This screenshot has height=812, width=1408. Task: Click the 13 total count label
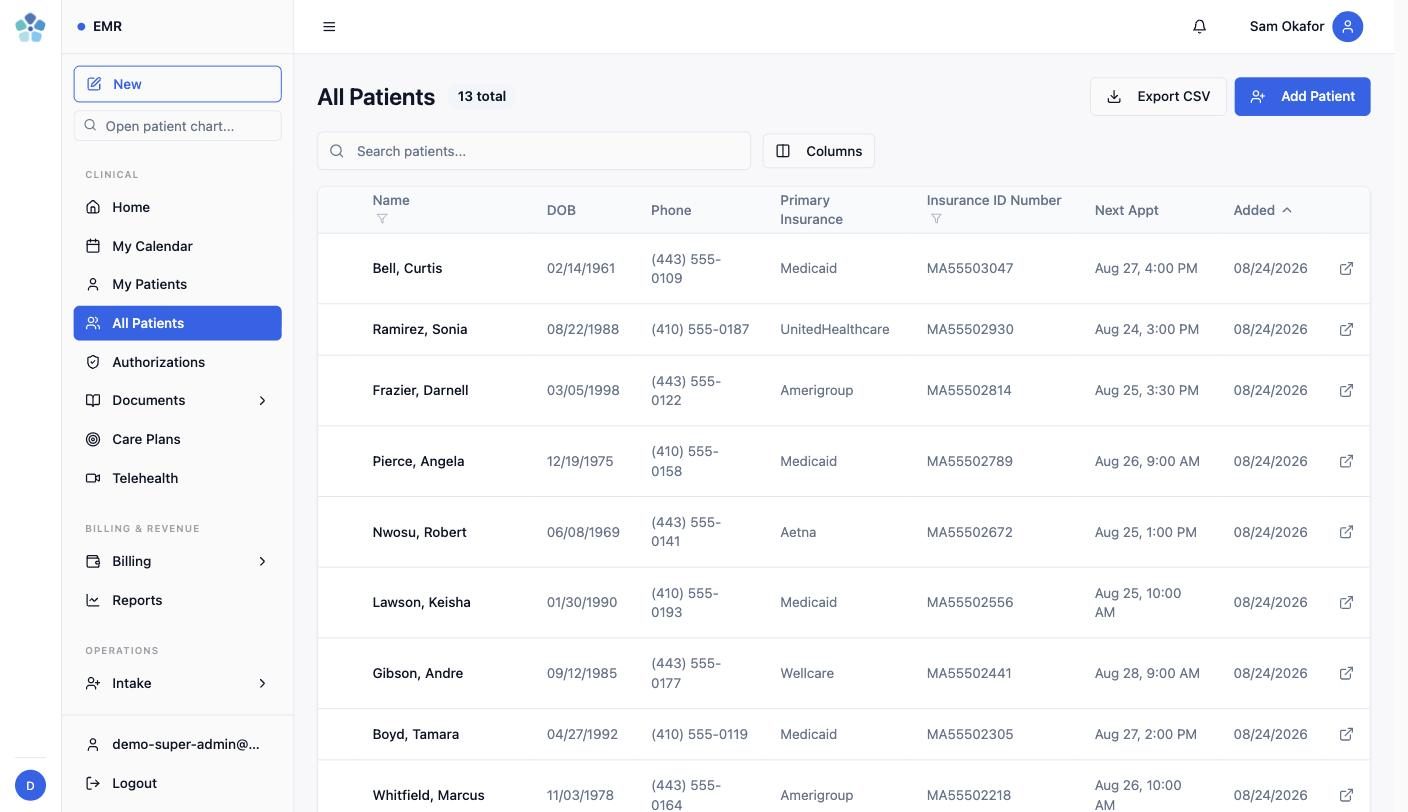click(x=482, y=96)
